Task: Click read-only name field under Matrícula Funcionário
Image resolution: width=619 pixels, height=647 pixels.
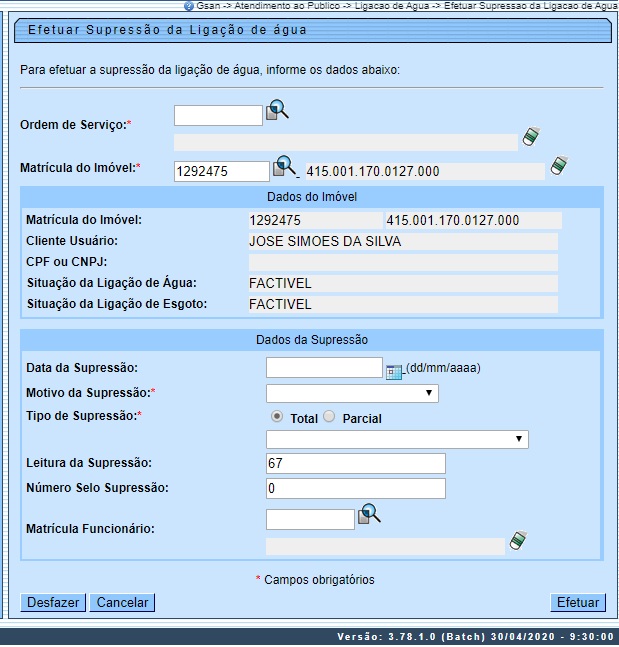Action: [x=385, y=546]
